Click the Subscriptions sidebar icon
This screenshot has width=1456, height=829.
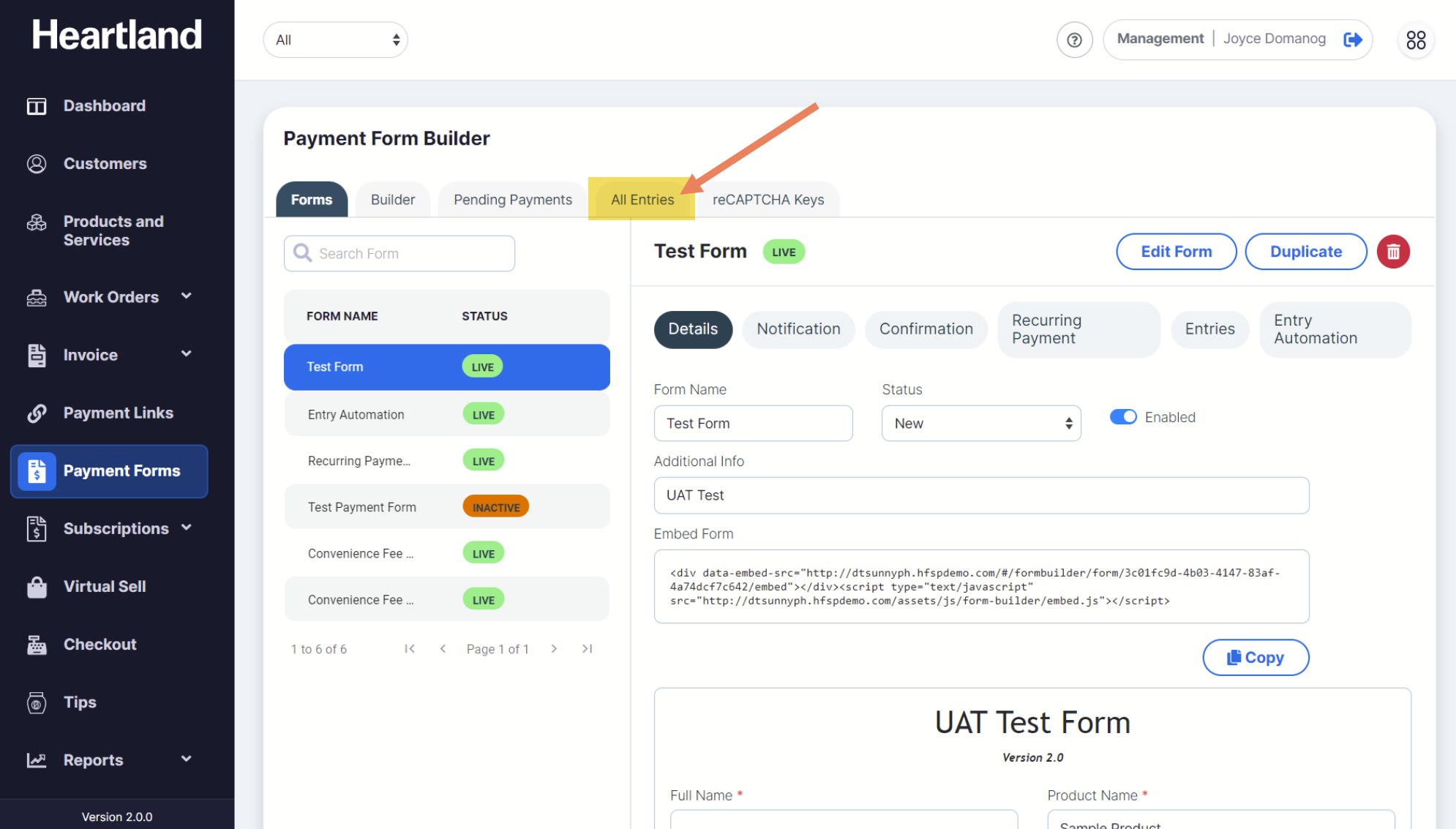(x=37, y=528)
